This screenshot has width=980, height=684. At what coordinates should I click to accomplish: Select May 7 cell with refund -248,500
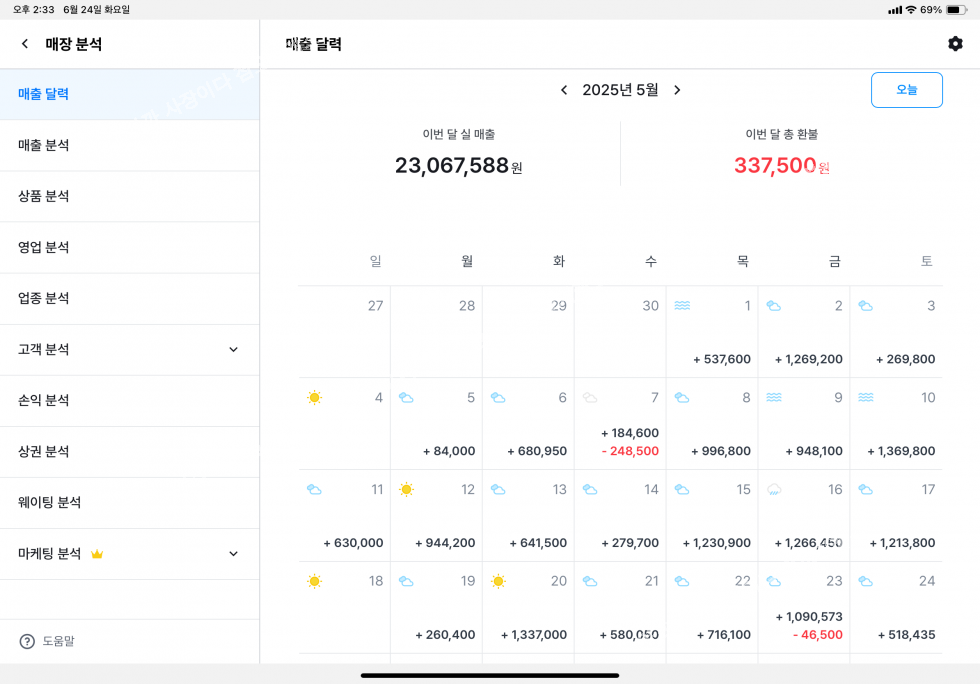pos(620,424)
